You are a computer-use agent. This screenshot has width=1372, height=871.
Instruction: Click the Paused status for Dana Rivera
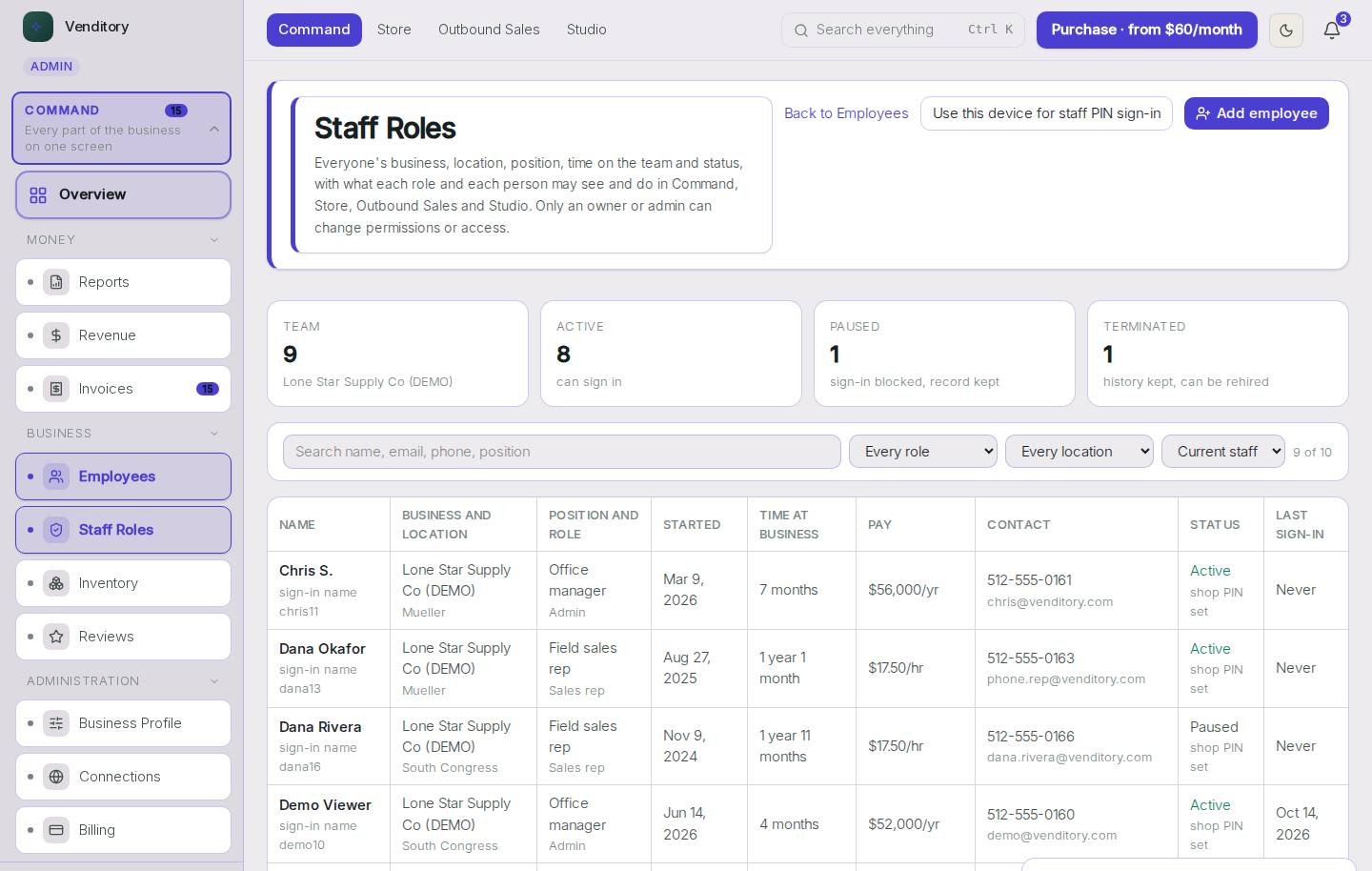point(1214,727)
